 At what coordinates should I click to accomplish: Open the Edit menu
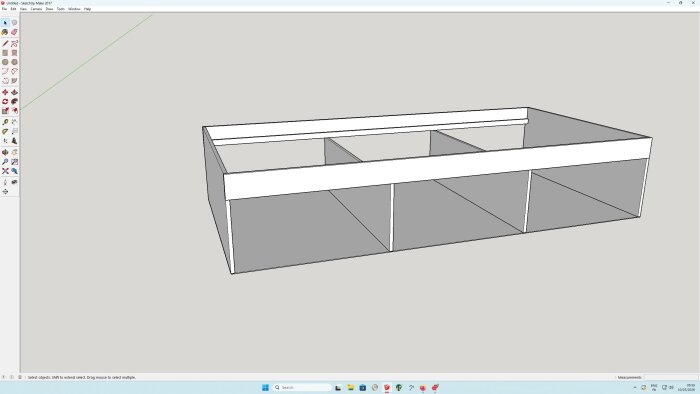[13, 9]
